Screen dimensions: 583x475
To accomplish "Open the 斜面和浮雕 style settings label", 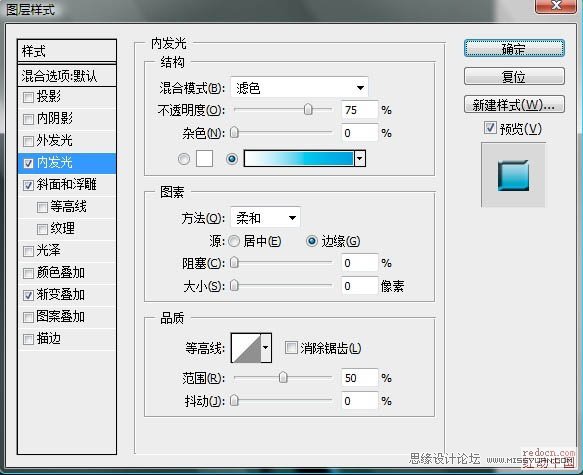I will point(67,185).
